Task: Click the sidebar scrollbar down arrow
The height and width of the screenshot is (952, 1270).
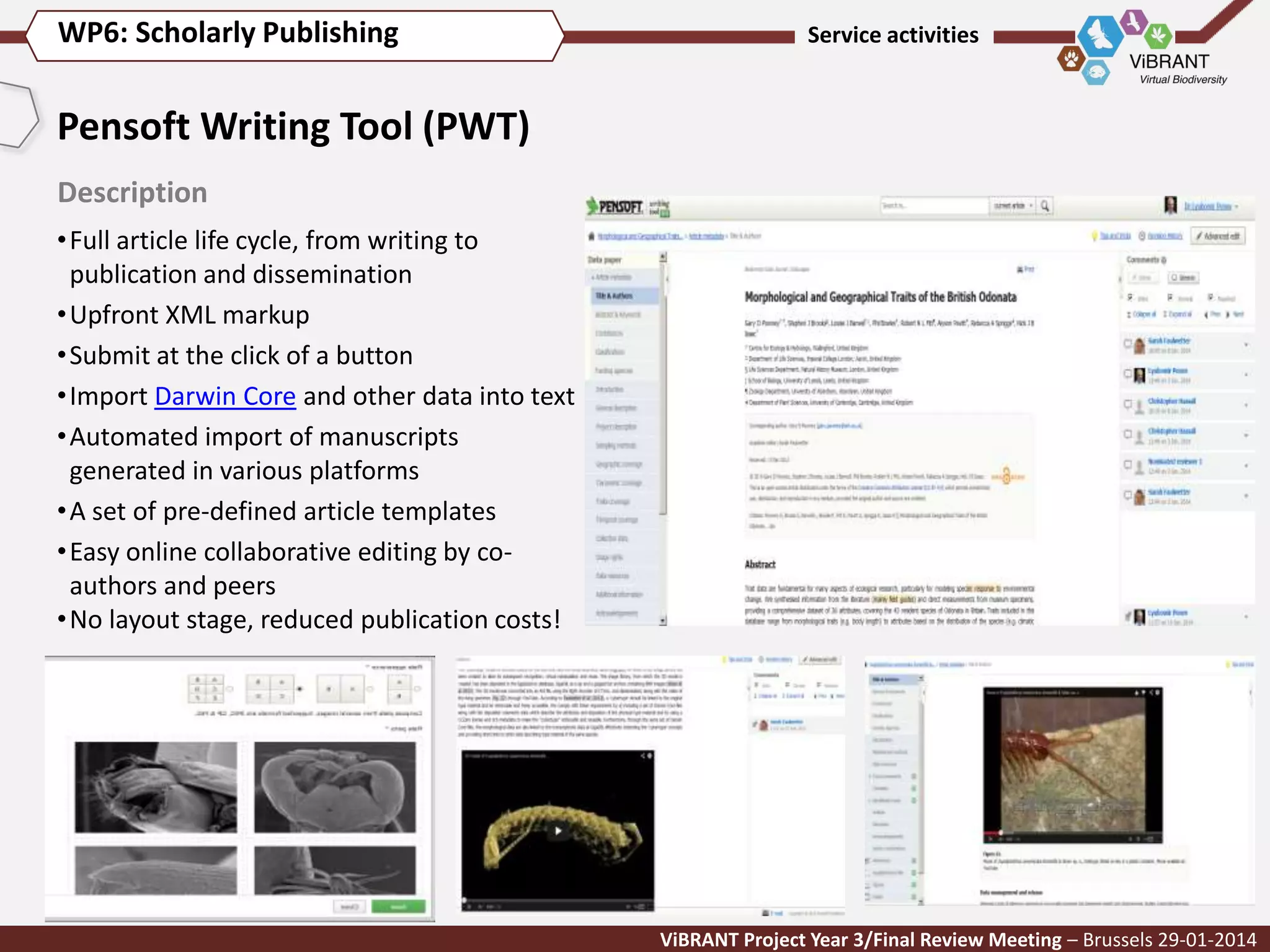Action: pyautogui.click(x=663, y=620)
